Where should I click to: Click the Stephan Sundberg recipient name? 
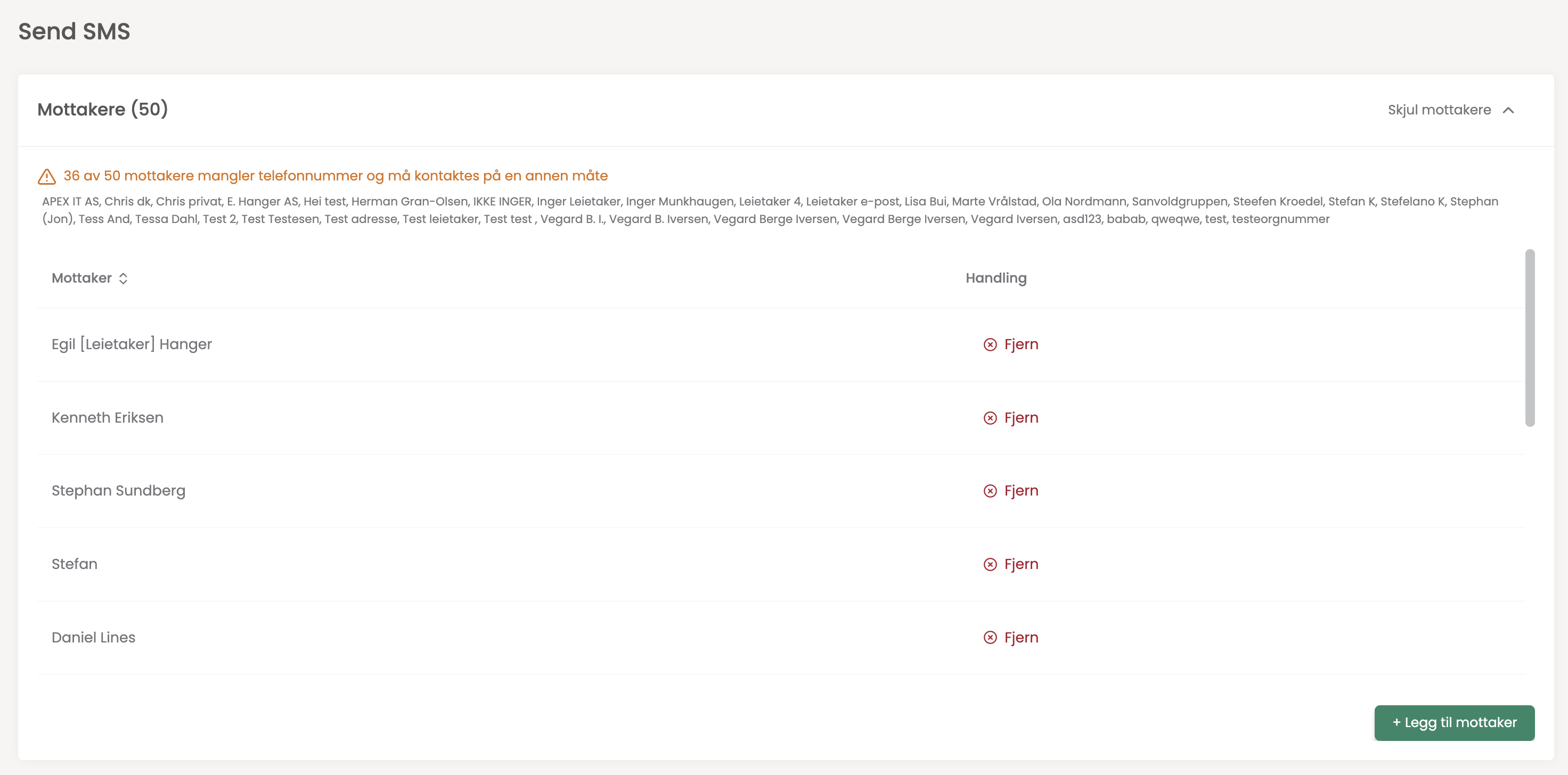(118, 491)
